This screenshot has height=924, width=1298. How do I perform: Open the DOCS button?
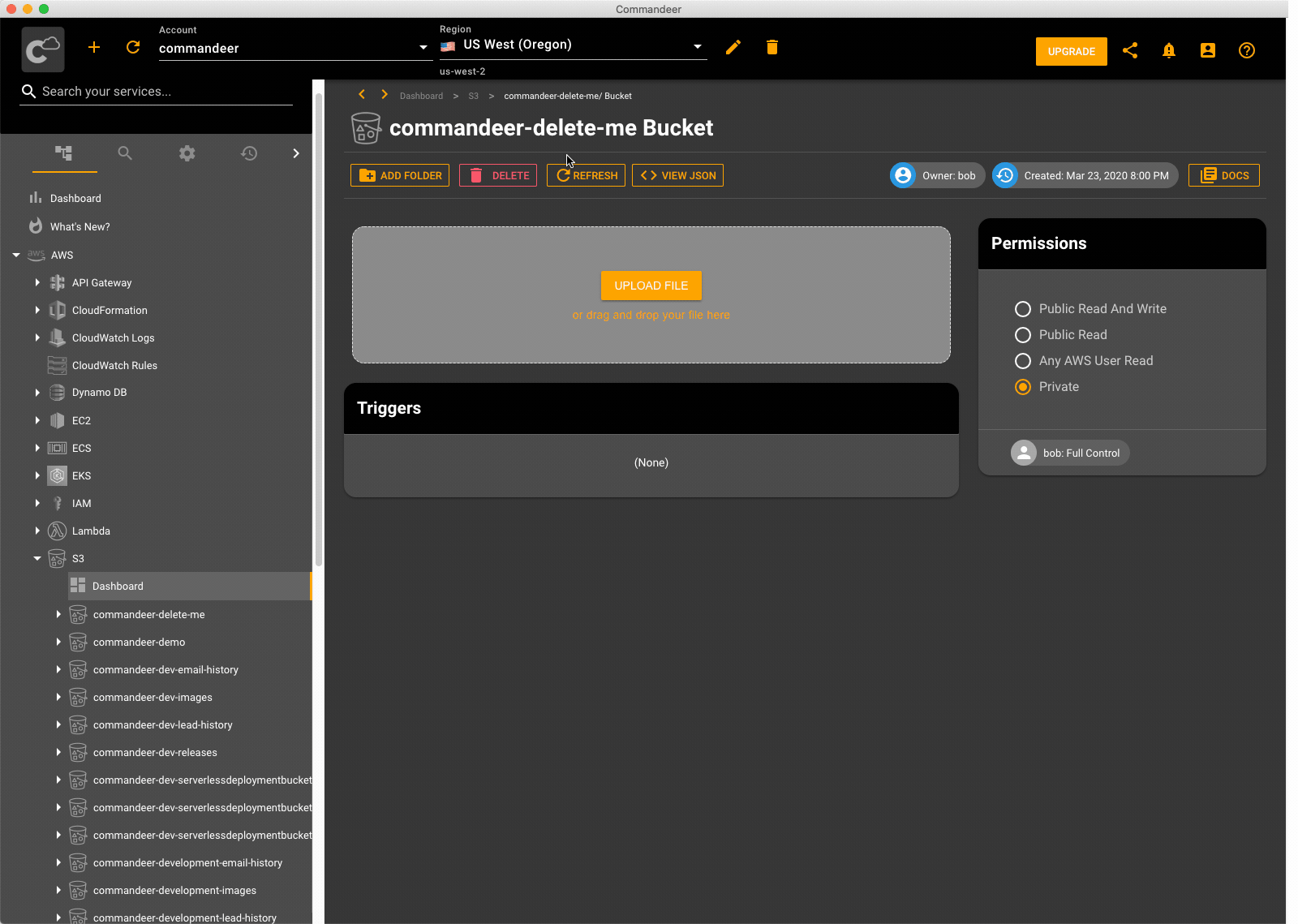1224,175
